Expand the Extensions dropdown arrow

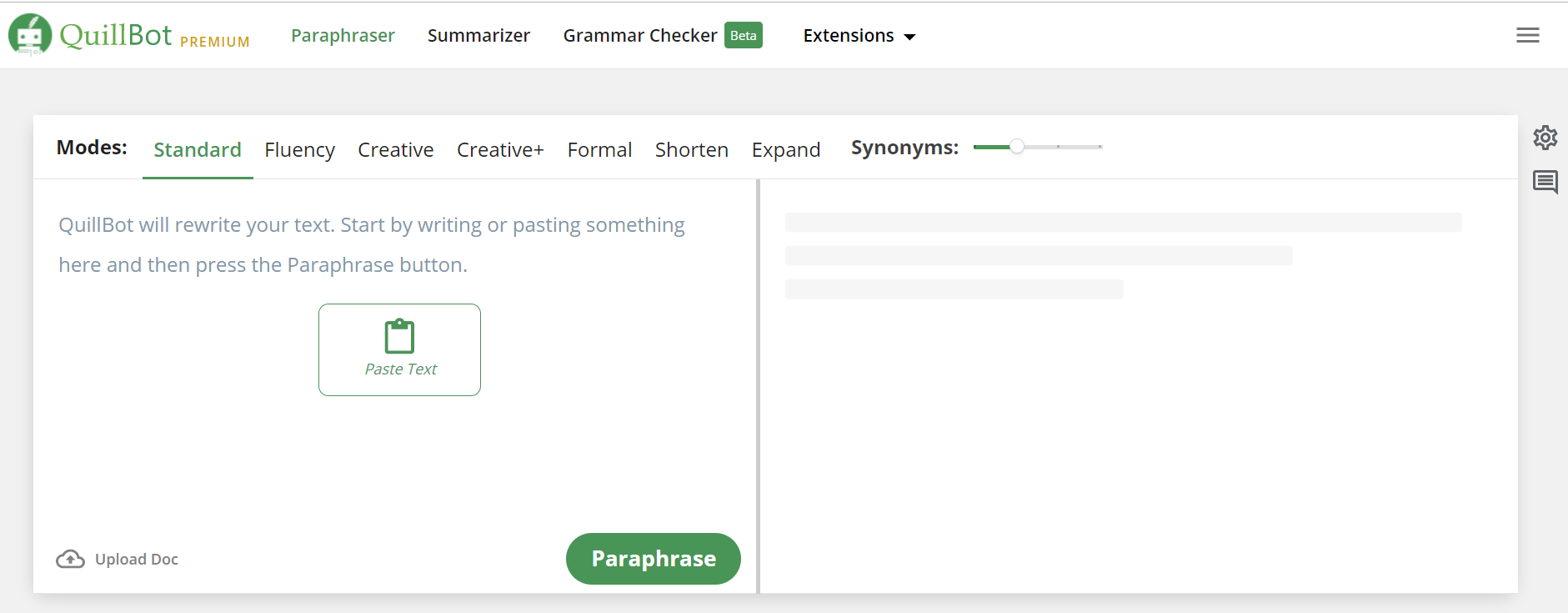click(x=909, y=37)
